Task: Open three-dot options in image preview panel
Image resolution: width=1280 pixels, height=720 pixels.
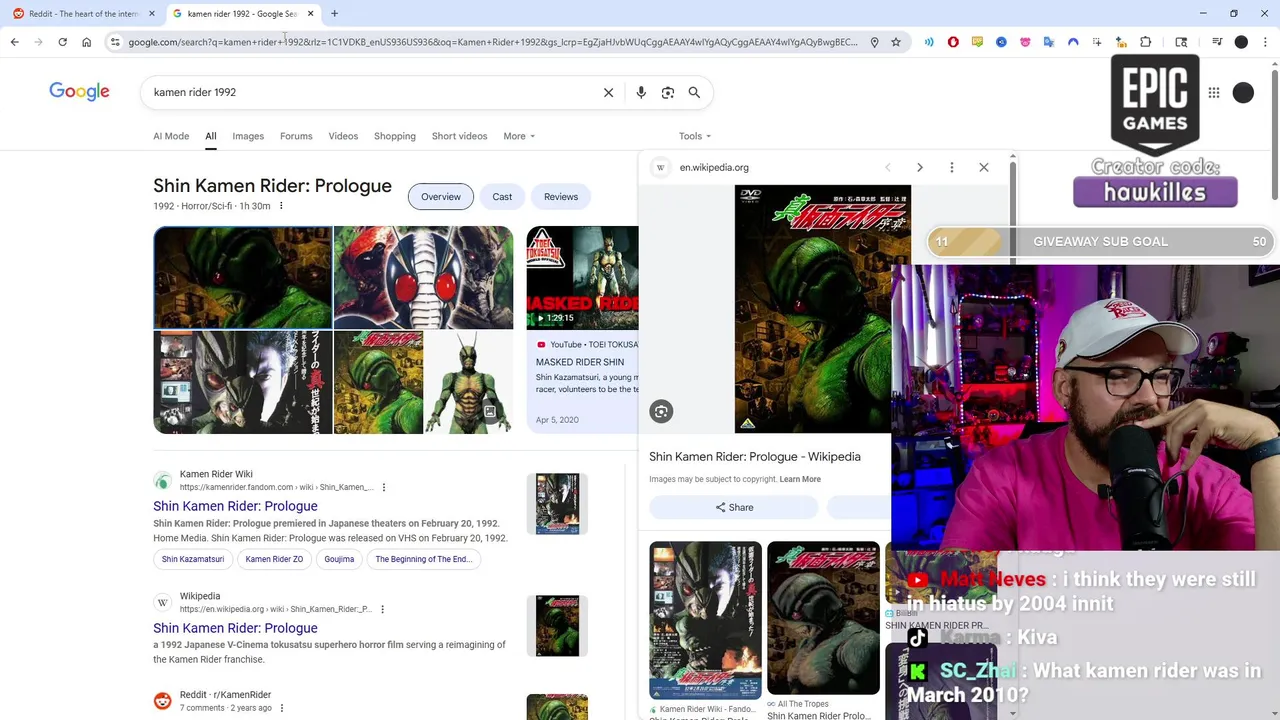Action: tap(952, 167)
